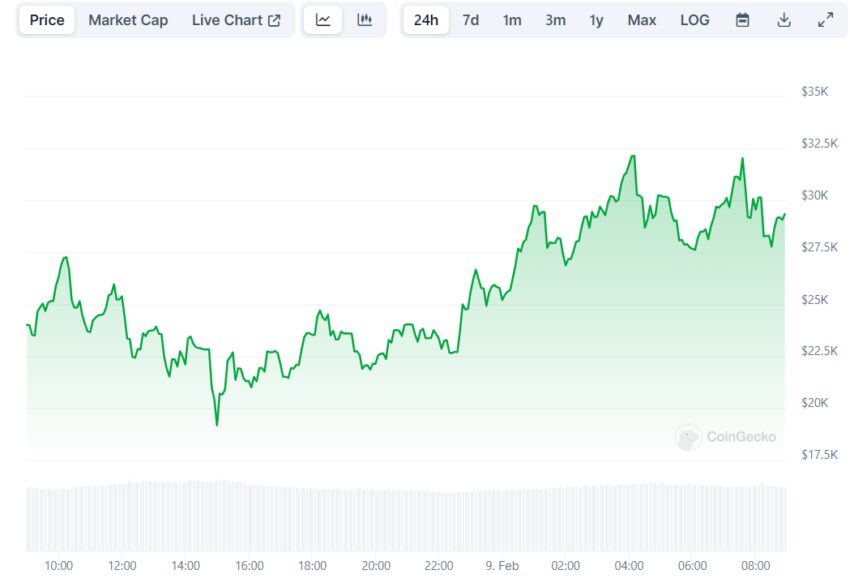This screenshot has height=587, width=850.
Task: Switch to line chart view icon
Action: coord(323,20)
